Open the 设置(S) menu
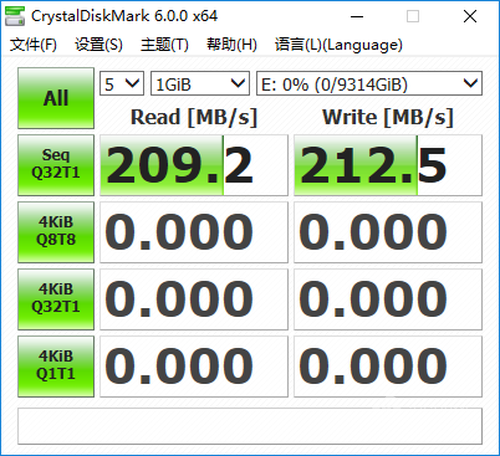This screenshot has height=456, width=500. pyautogui.click(x=99, y=45)
